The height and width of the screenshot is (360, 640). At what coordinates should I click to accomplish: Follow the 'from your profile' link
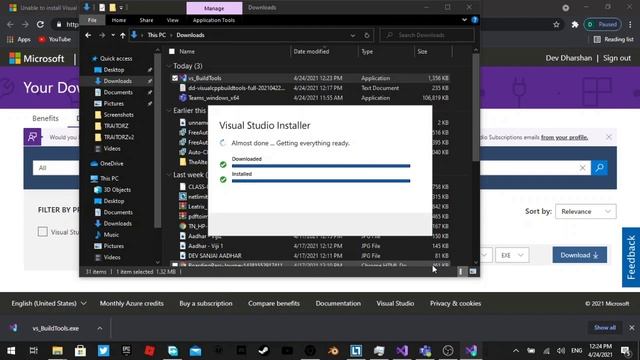click(564, 138)
